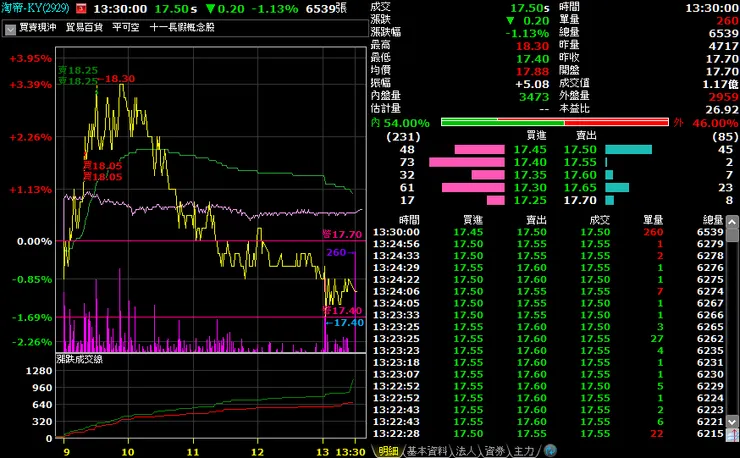Click the 振幅 value +5.08
Image resolution: width=740 pixels, height=458 pixels.
[x=532, y=84]
